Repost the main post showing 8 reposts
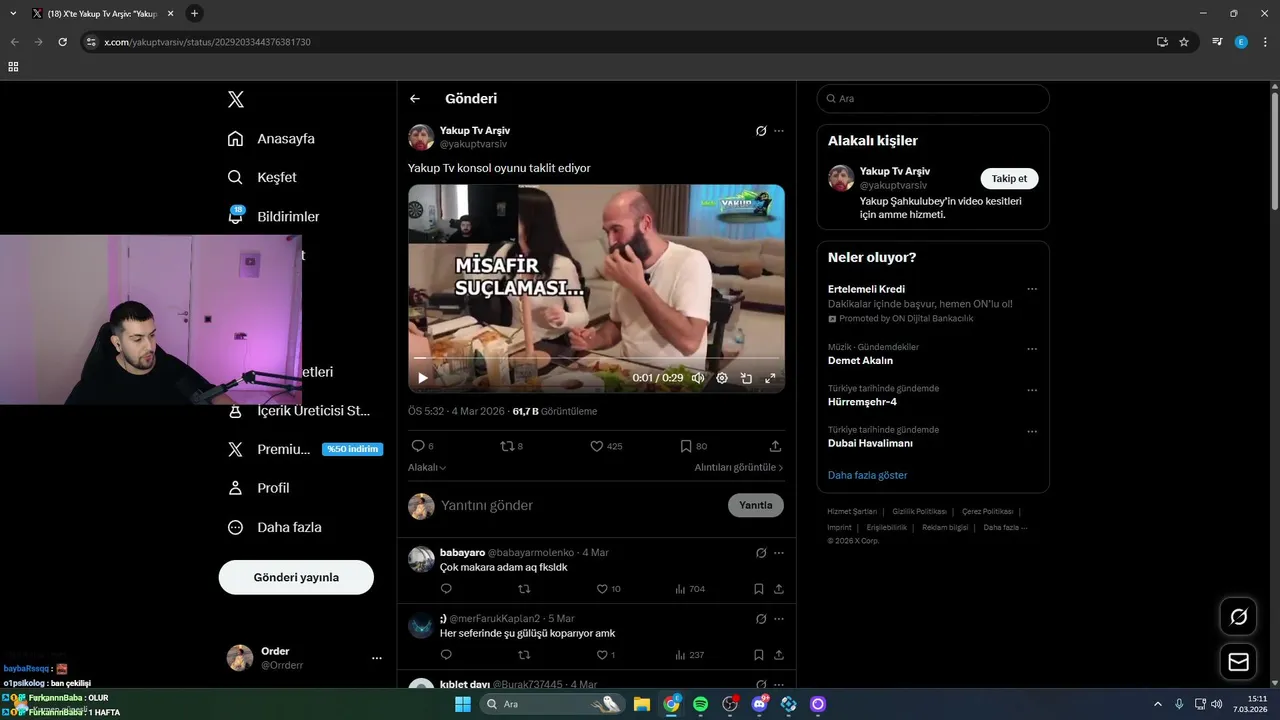 pos(507,446)
